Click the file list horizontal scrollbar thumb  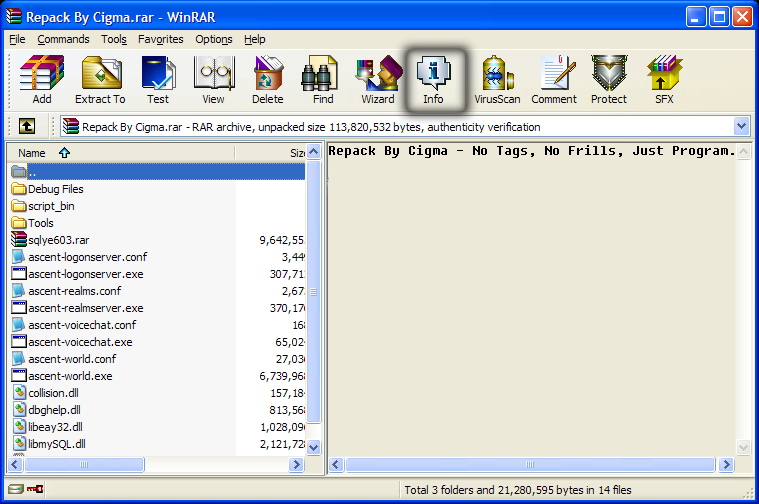click(84, 464)
